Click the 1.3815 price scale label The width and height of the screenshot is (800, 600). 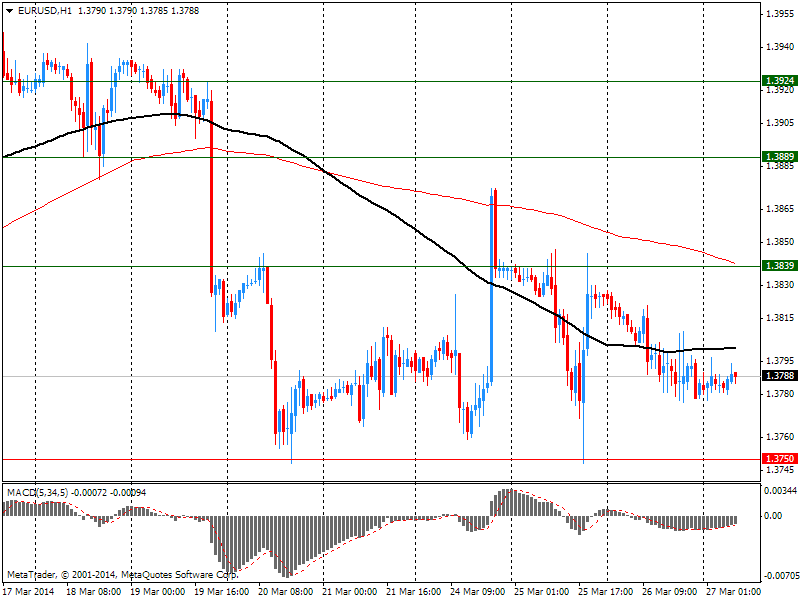pos(780,318)
